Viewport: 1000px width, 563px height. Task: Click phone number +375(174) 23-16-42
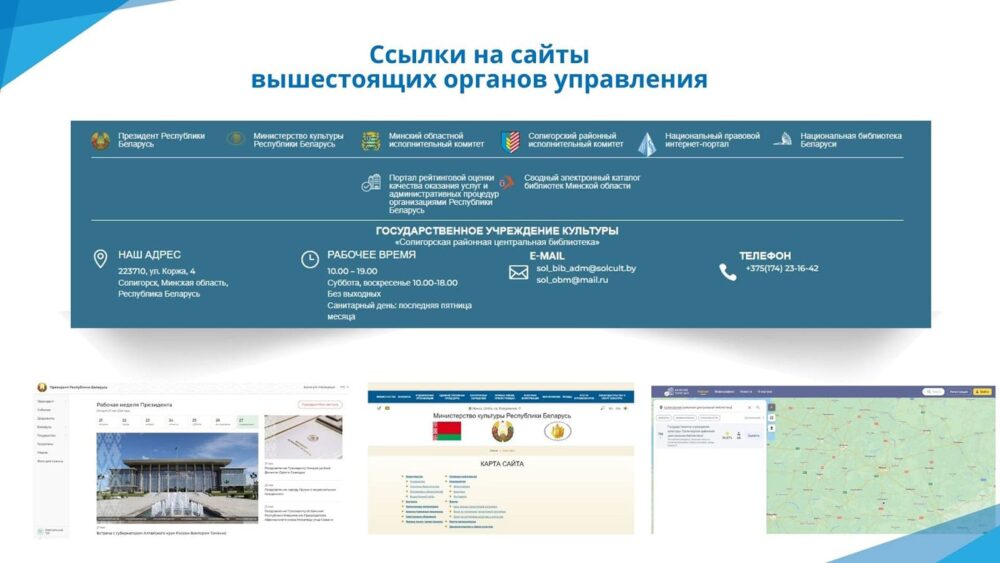pos(782,268)
